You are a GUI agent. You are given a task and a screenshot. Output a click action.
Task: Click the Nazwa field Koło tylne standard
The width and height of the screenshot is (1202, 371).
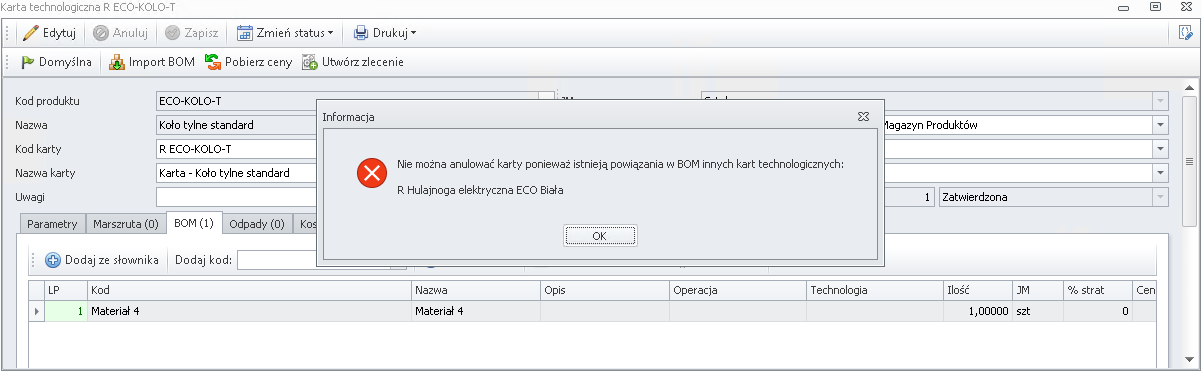(236, 125)
